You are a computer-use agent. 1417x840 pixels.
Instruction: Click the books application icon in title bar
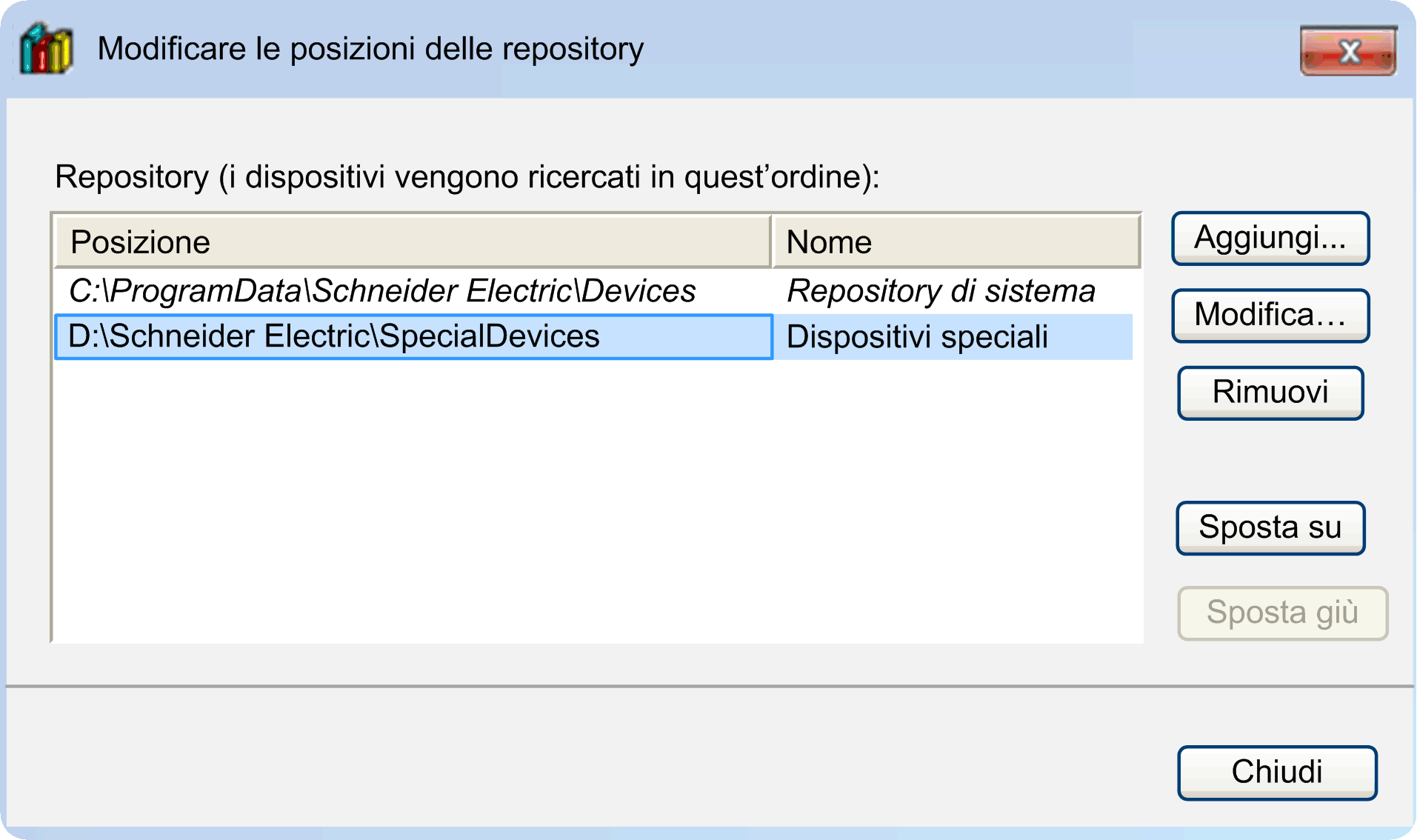46,50
